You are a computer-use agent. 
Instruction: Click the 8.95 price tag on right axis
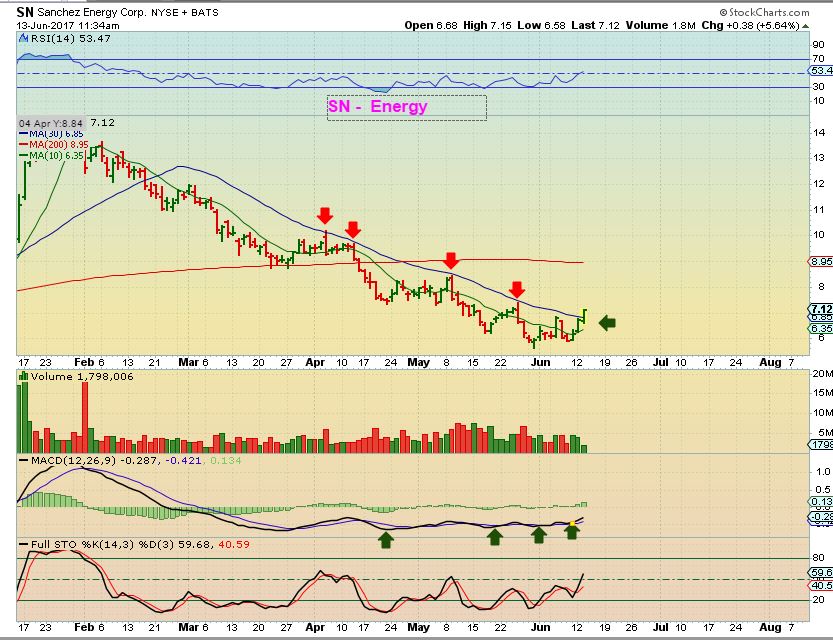coord(821,261)
